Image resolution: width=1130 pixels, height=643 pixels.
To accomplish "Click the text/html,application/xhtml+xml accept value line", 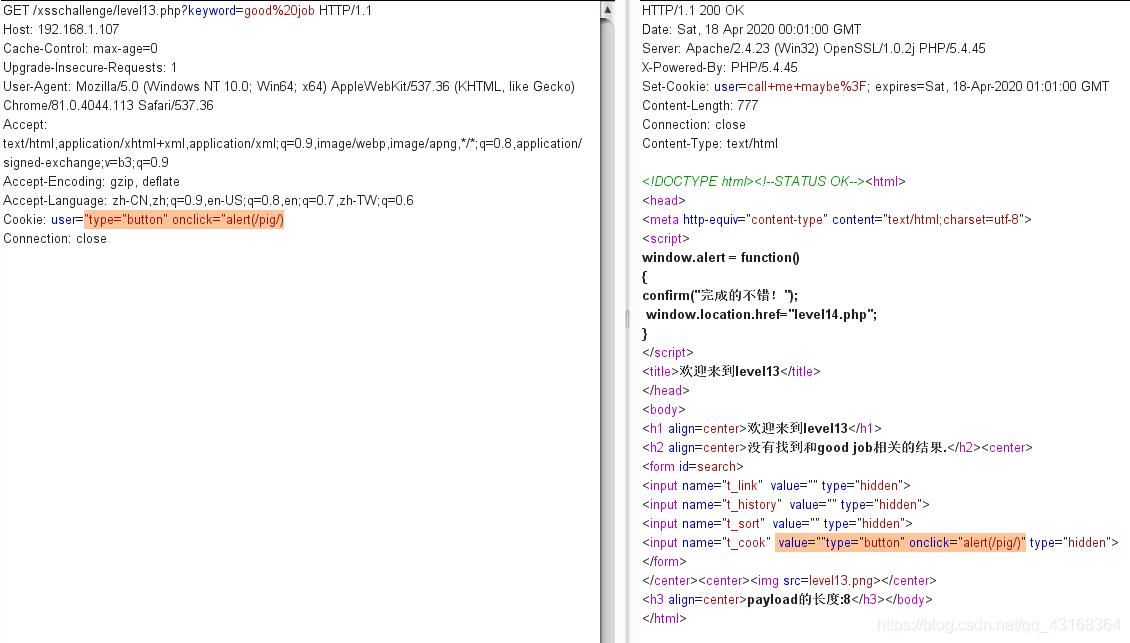I will coord(293,143).
